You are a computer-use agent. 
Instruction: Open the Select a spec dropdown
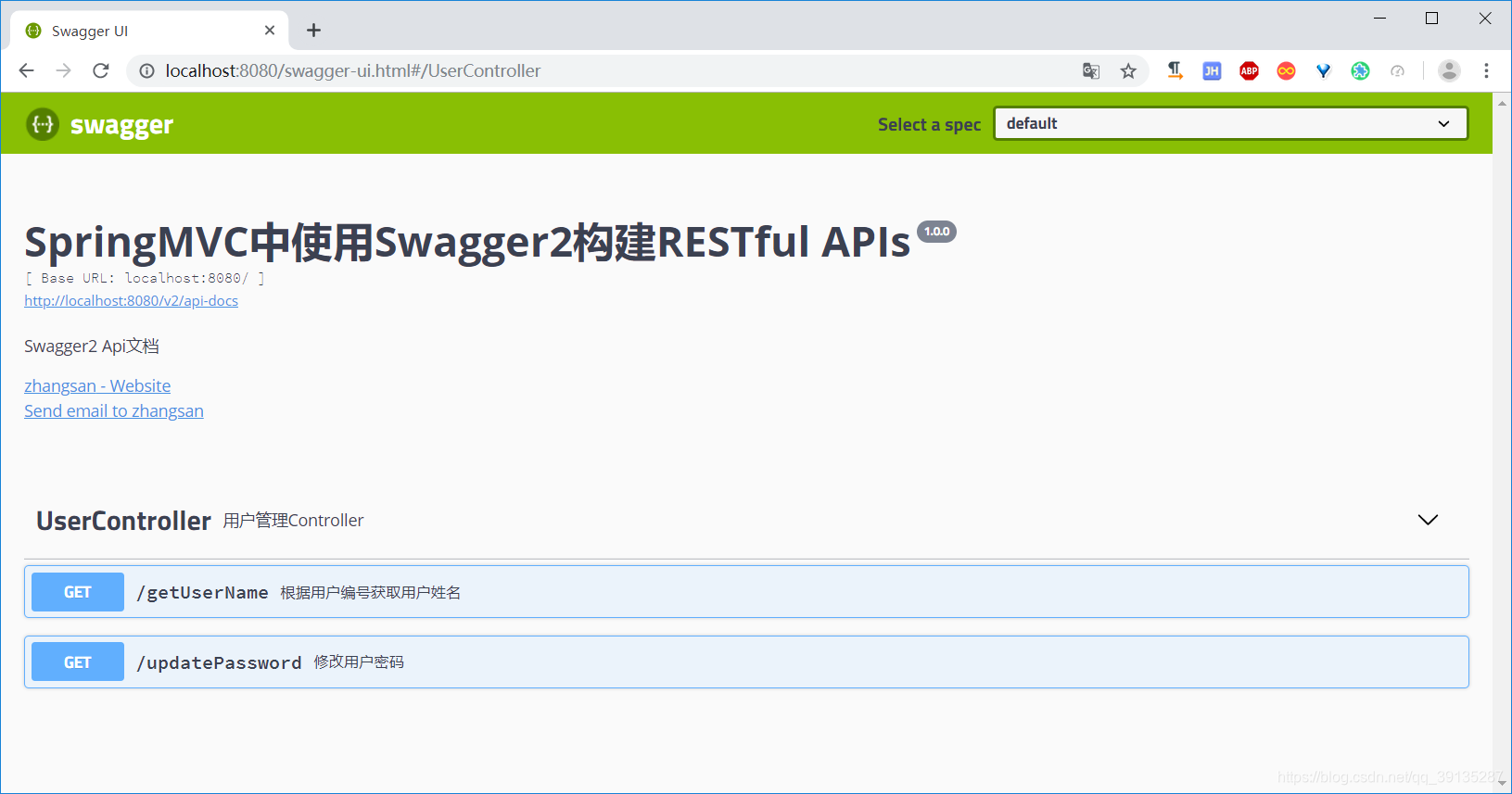coord(1230,123)
